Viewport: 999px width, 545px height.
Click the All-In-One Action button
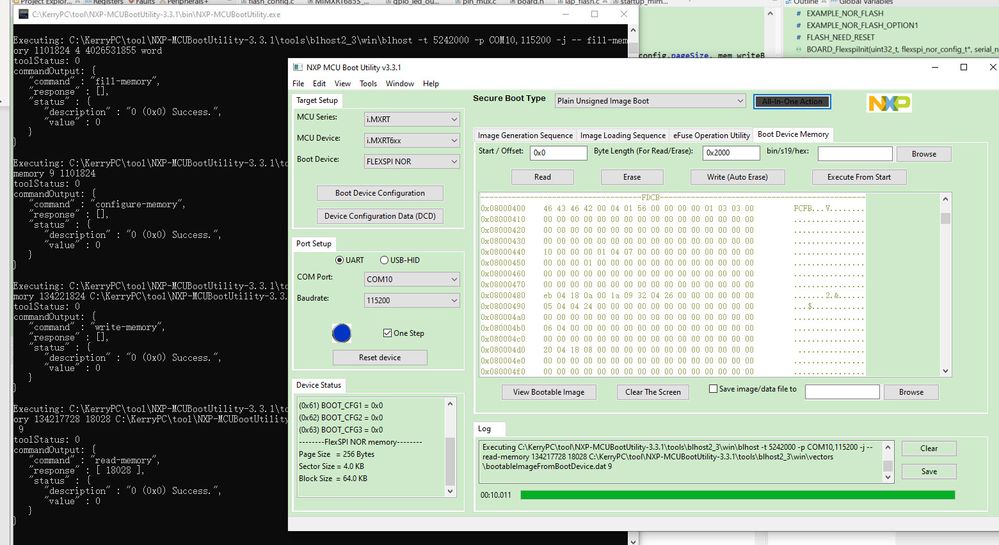[792, 101]
